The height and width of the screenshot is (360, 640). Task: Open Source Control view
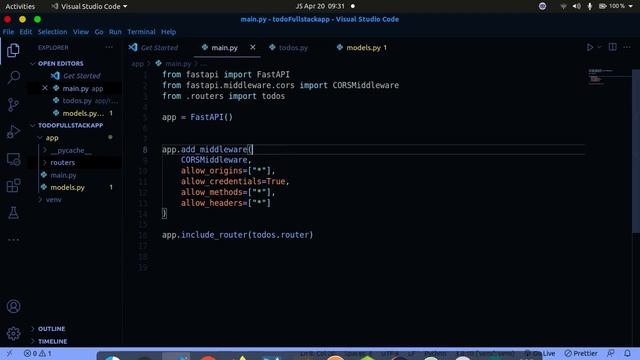[13, 104]
